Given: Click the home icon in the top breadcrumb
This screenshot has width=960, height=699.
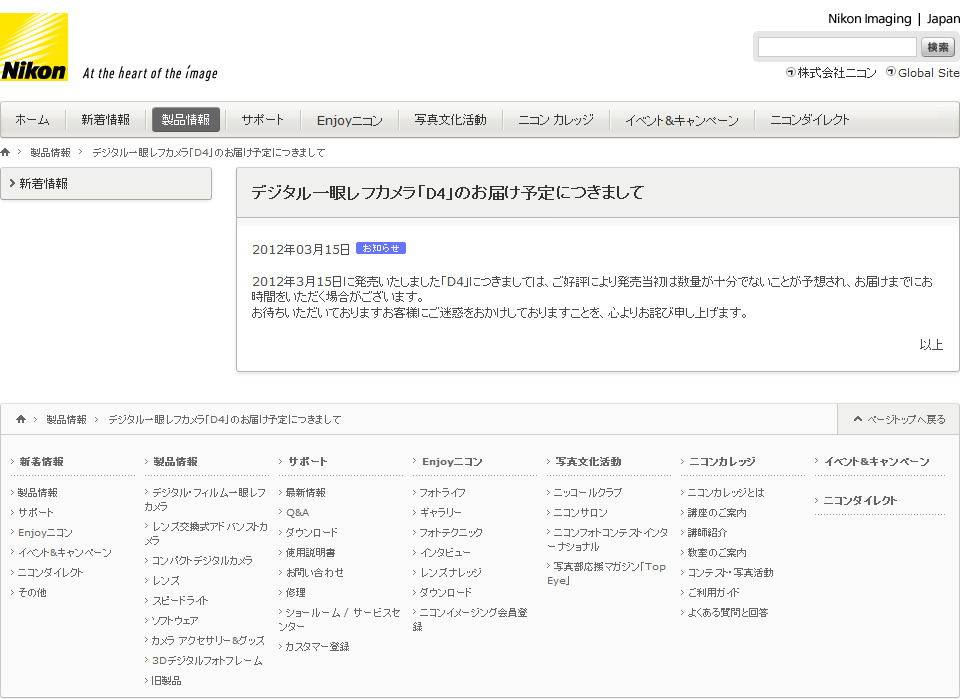Looking at the screenshot, I should 6,152.
